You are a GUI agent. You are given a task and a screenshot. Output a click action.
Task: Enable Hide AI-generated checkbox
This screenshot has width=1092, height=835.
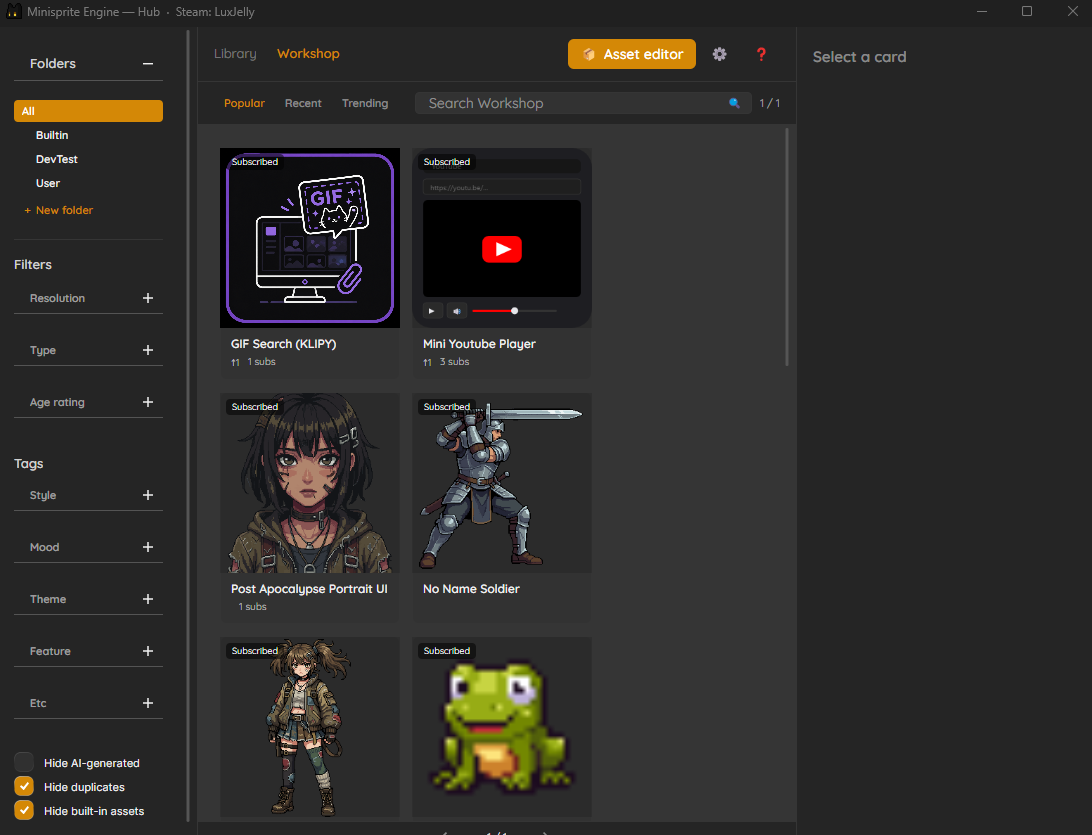tap(24, 763)
